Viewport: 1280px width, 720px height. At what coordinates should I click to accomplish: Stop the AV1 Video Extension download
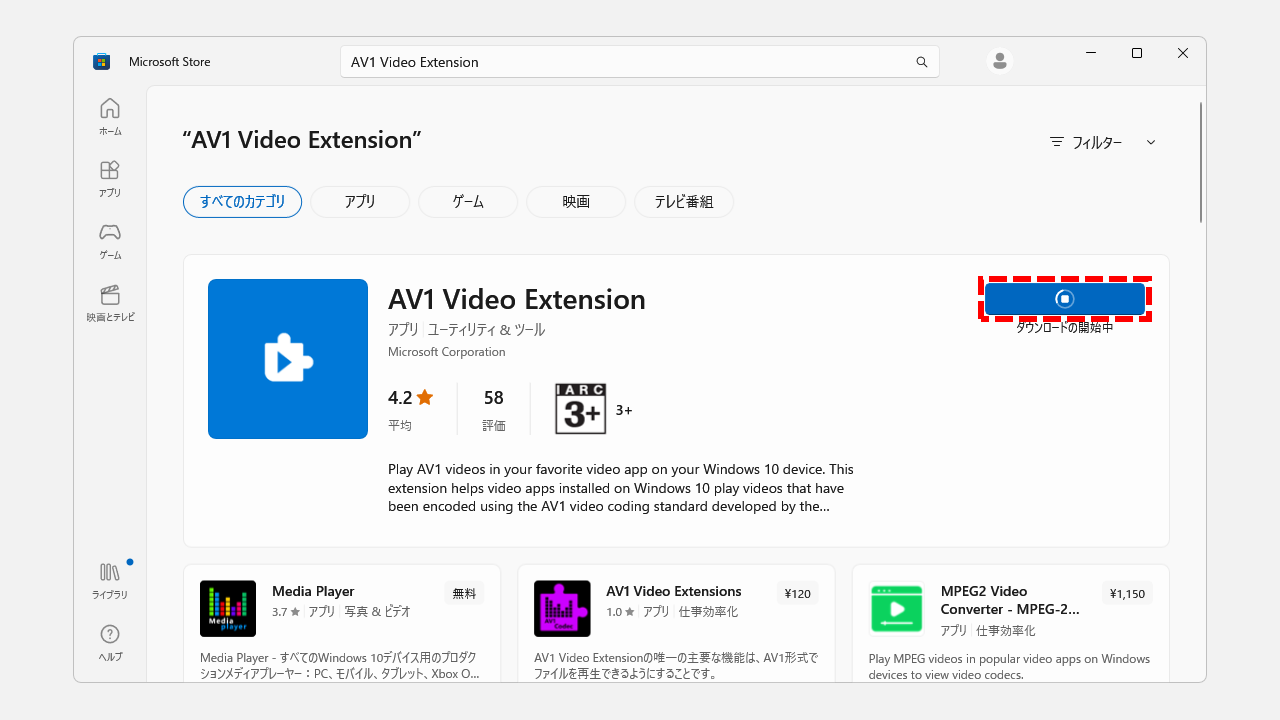pyautogui.click(x=1064, y=299)
